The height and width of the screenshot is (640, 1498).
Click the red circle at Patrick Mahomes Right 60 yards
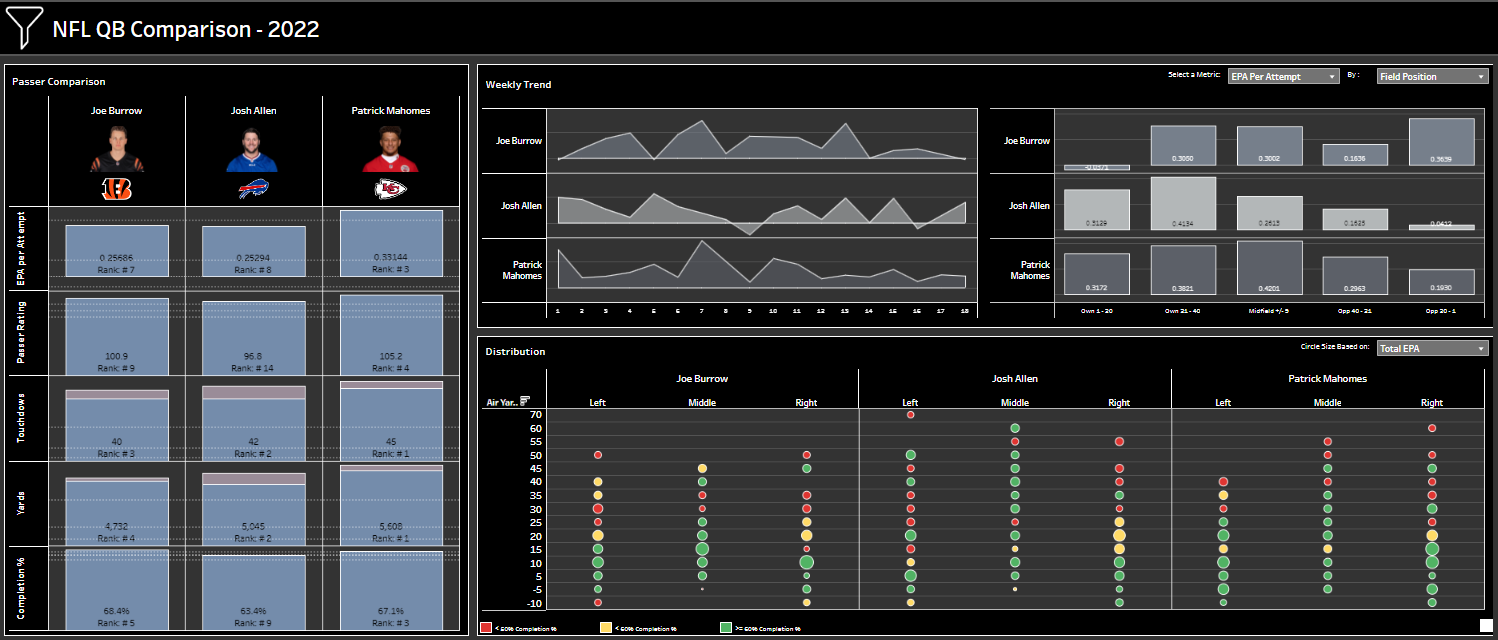pos(1432,428)
